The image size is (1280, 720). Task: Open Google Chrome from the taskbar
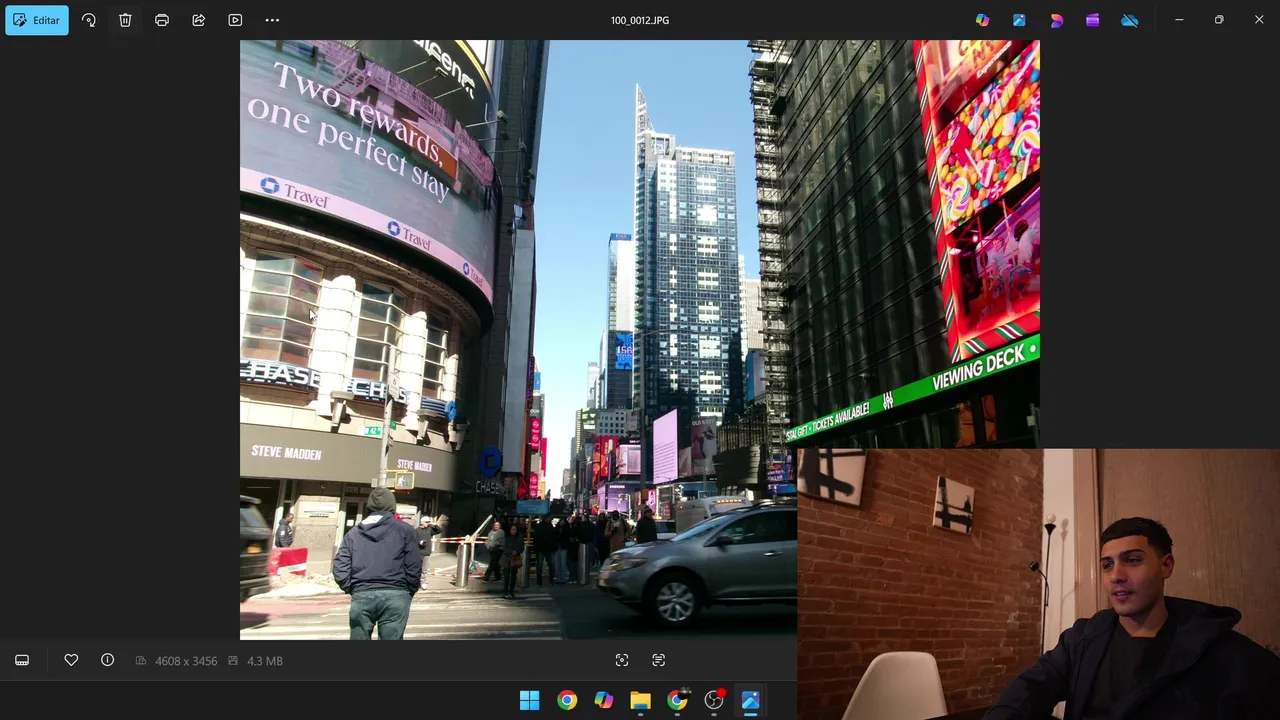click(567, 700)
